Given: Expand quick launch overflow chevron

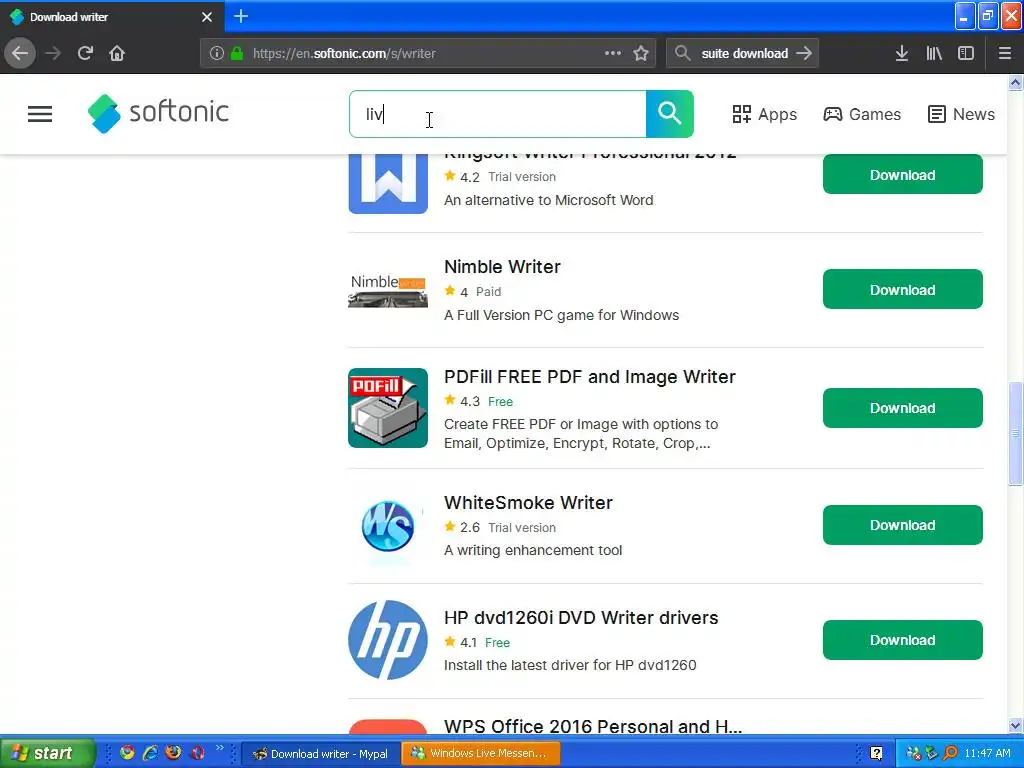Looking at the screenshot, I should point(219,748).
